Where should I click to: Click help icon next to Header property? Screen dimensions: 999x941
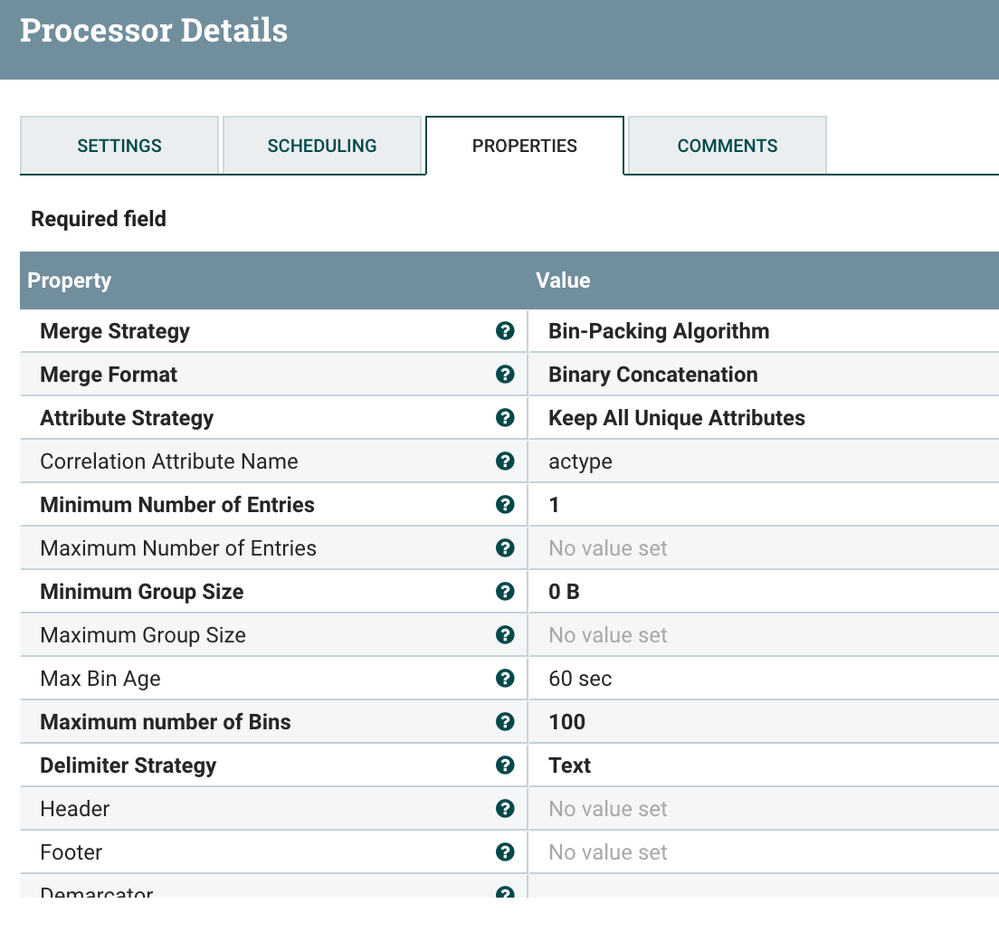click(505, 809)
